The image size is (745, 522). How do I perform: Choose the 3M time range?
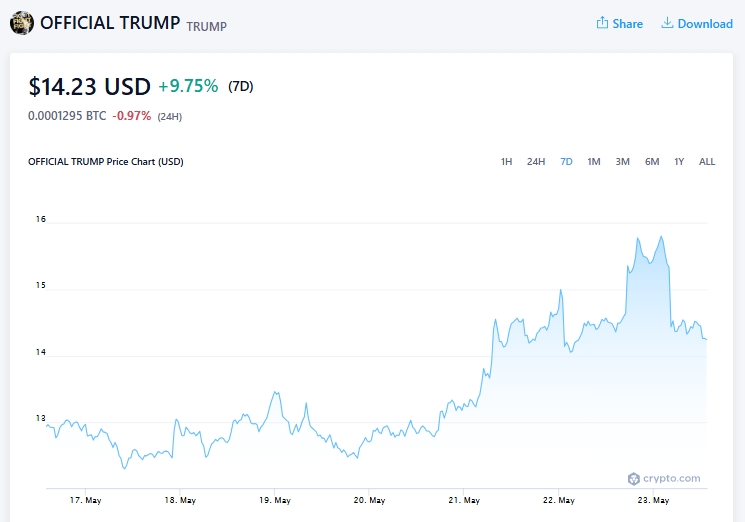[x=622, y=161]
